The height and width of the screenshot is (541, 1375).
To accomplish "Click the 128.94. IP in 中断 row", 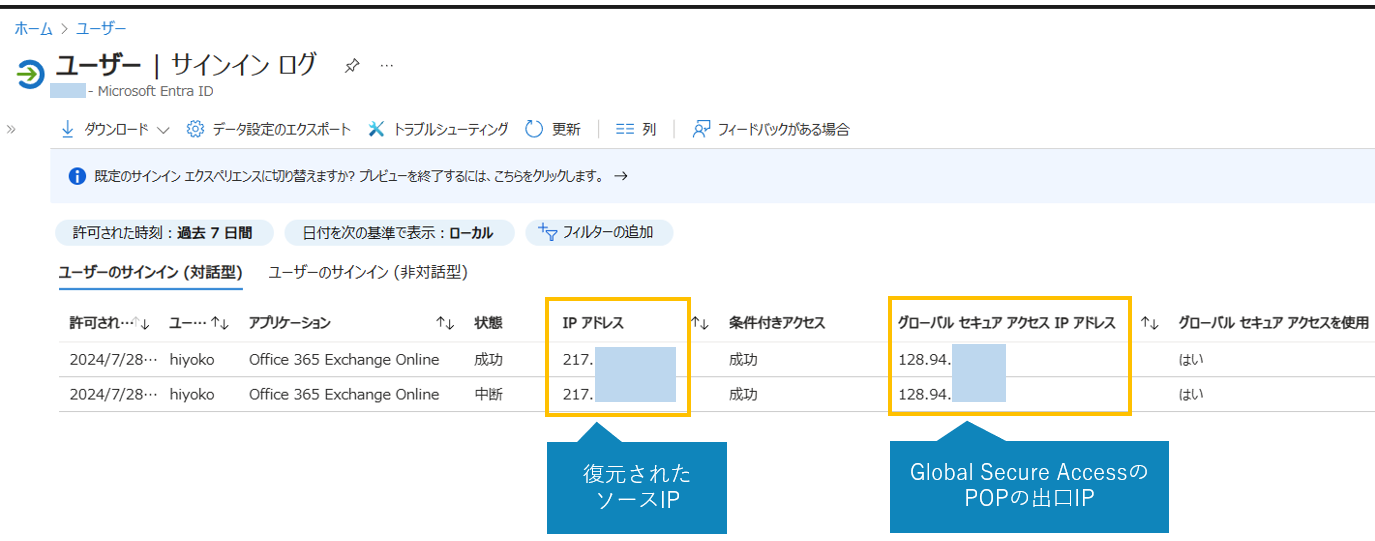I will [924, 394].
